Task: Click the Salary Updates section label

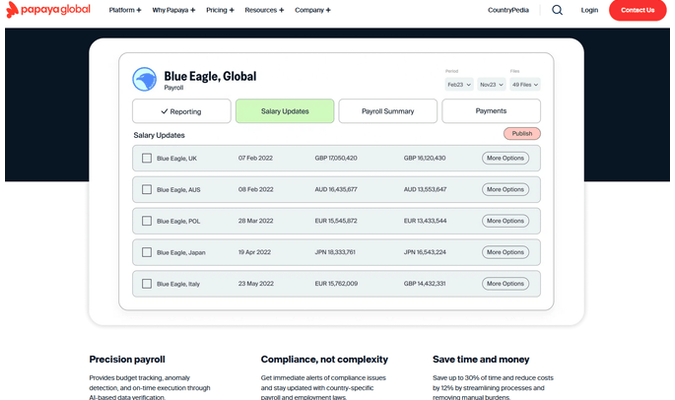Action: [159, 135]
